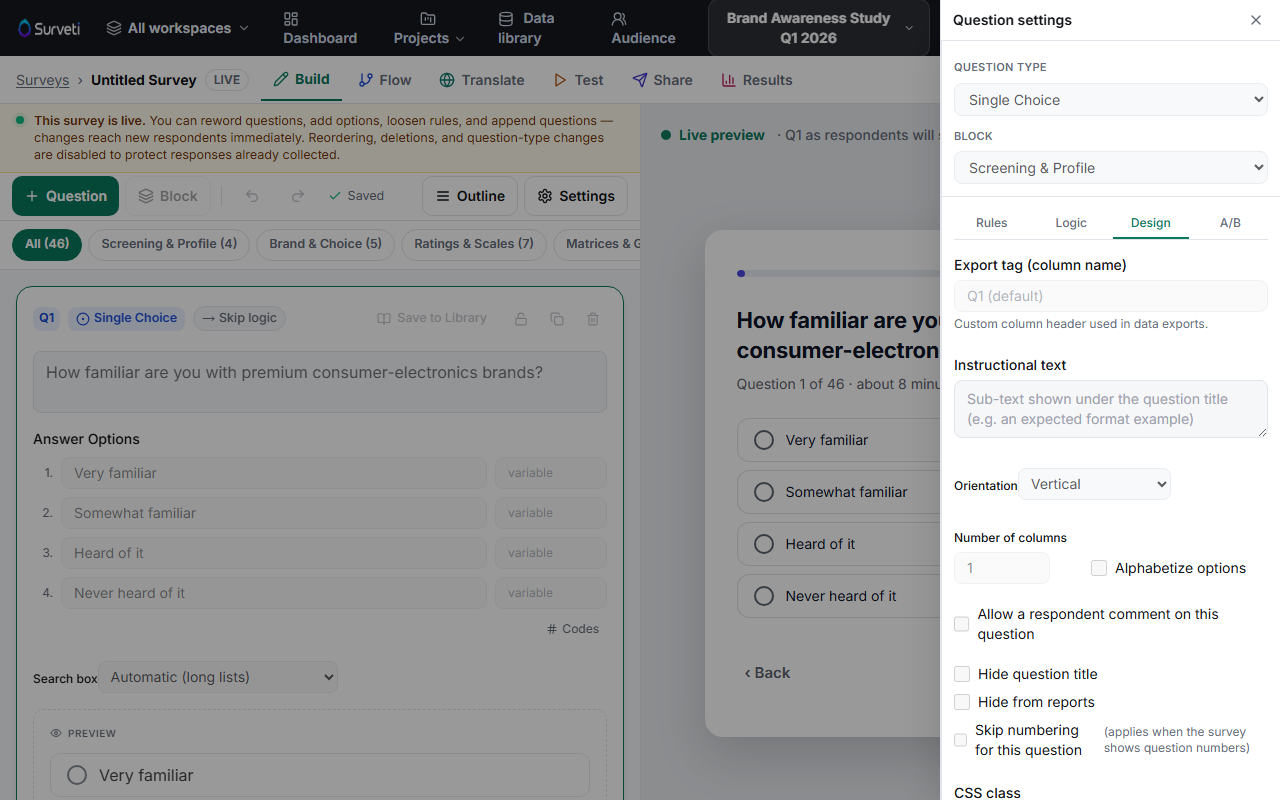Click the Block layers button

[x=168, y=196]
